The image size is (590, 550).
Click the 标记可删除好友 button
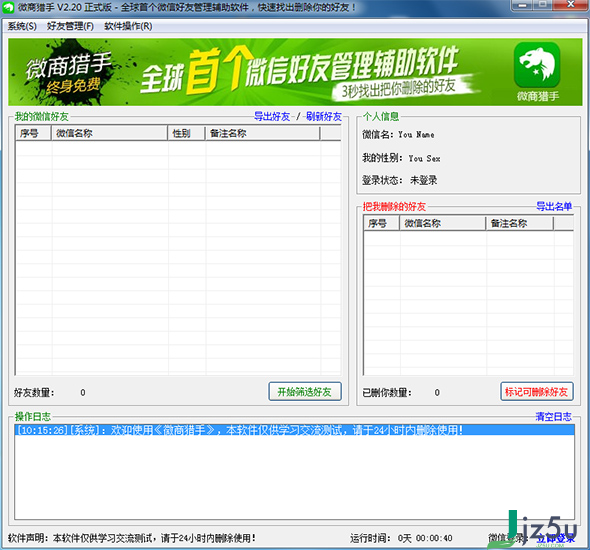pyautogui.click(x=537, y=392)
